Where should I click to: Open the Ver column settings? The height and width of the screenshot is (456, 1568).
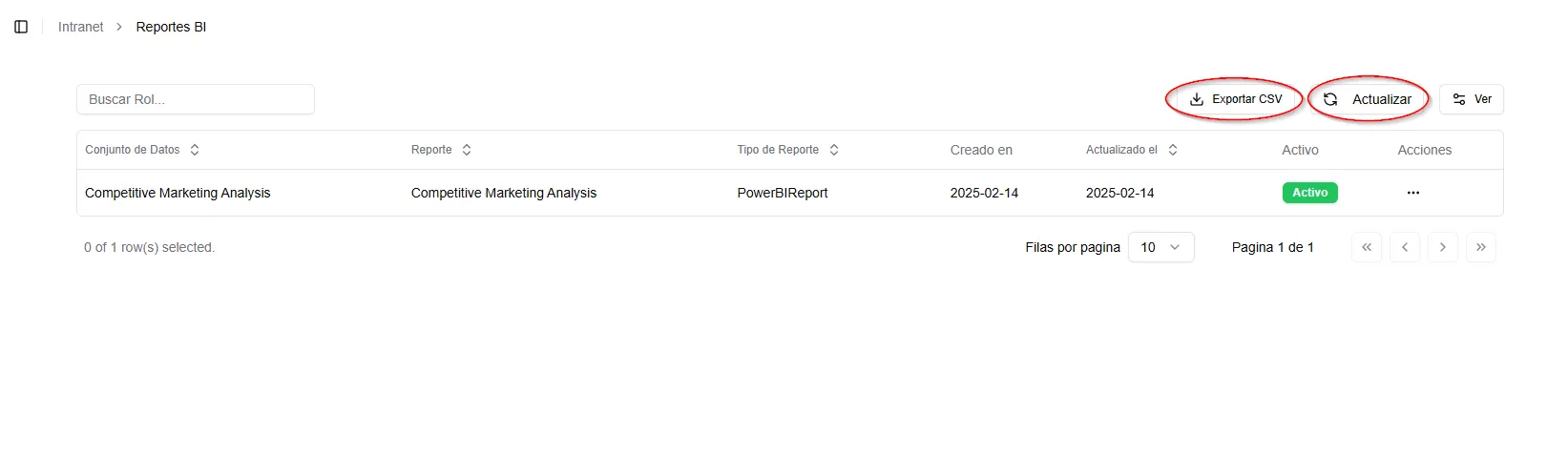click(1471, 99)
